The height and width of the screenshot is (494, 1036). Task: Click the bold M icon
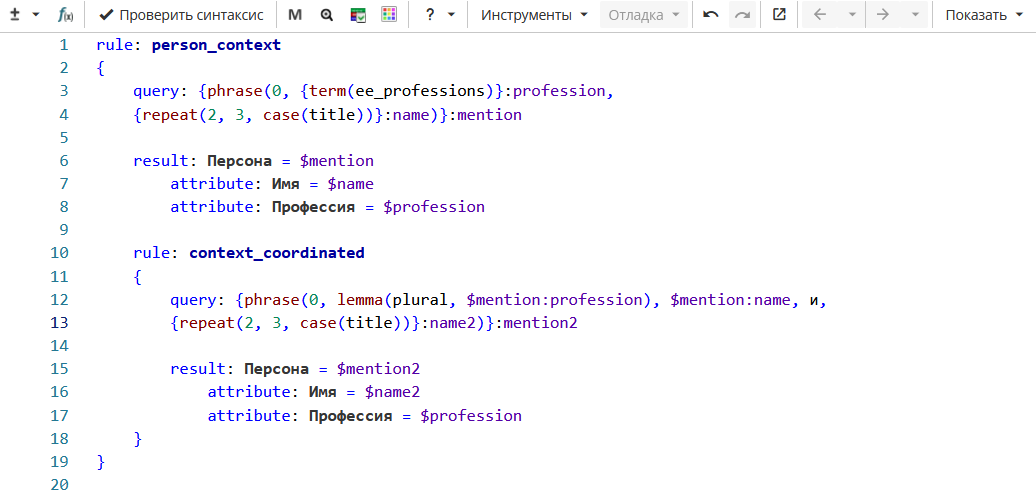pos(295,15)
